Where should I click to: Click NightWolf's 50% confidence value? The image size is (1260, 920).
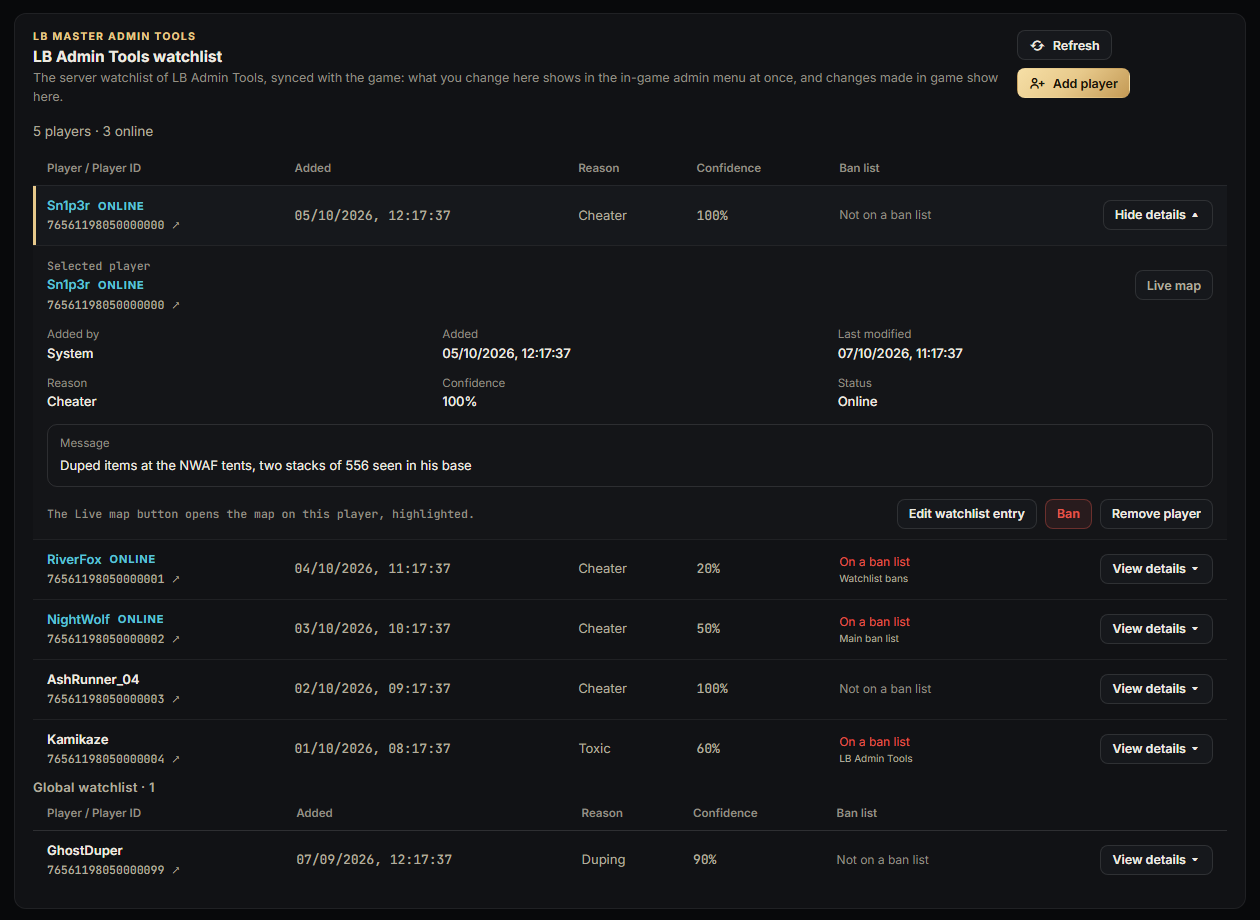click(708, 629)
